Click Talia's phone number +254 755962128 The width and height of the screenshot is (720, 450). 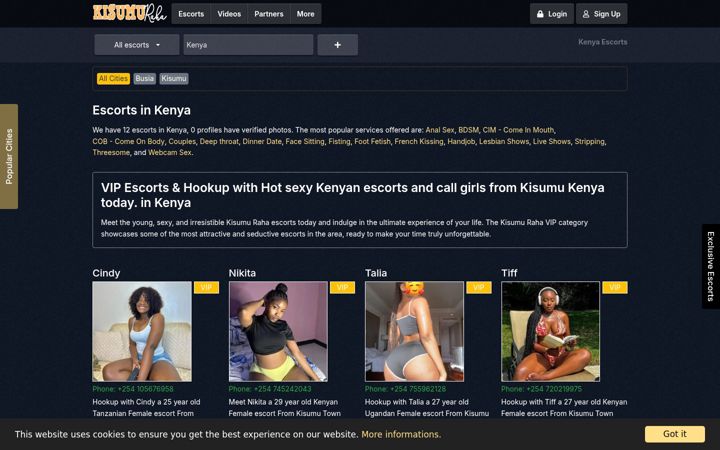tap(418, 389)
